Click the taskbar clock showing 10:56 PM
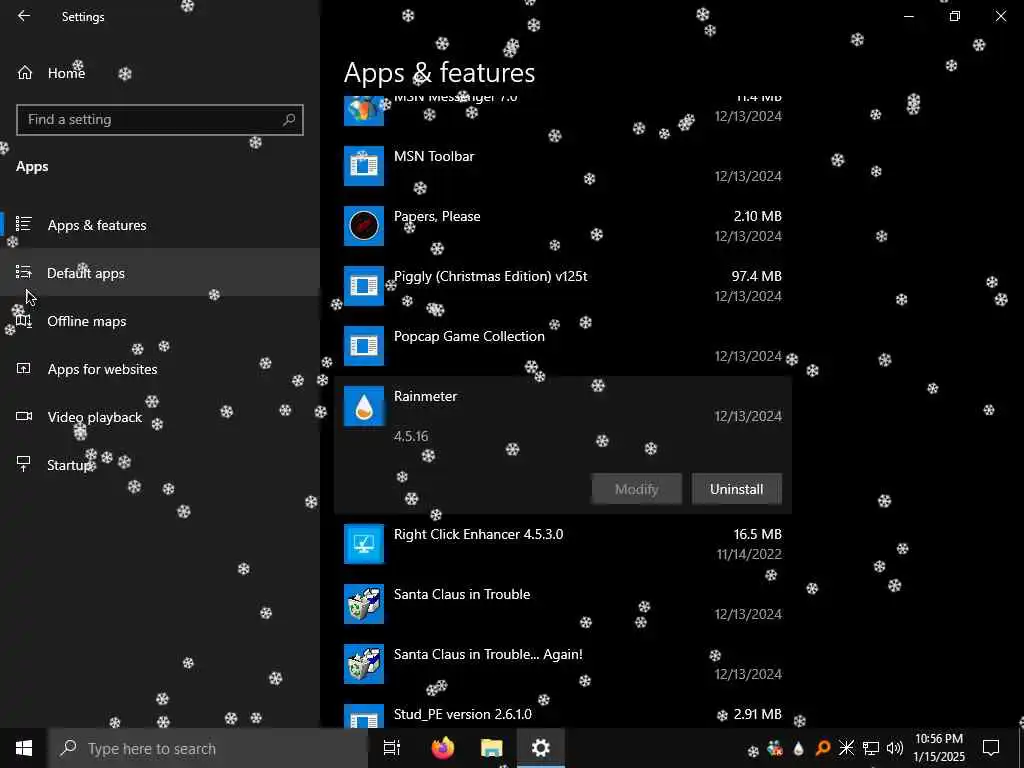This screenshot has height=768, width=1024. click(x=938, y=748)
